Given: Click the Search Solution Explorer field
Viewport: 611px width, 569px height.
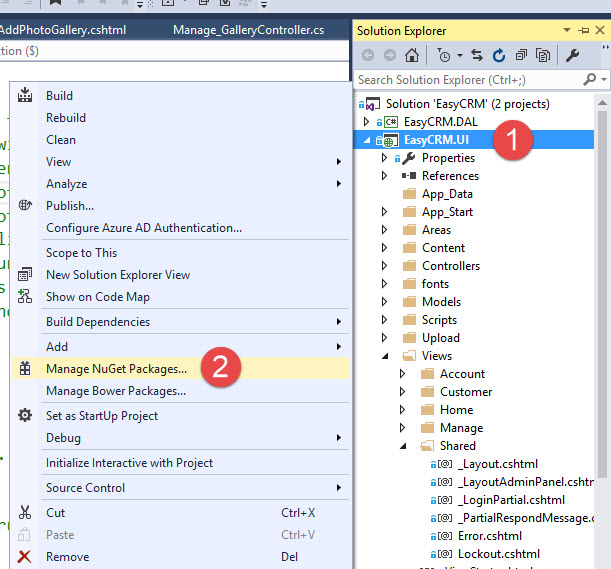Looking at the screenshot, I should (468, 80).
